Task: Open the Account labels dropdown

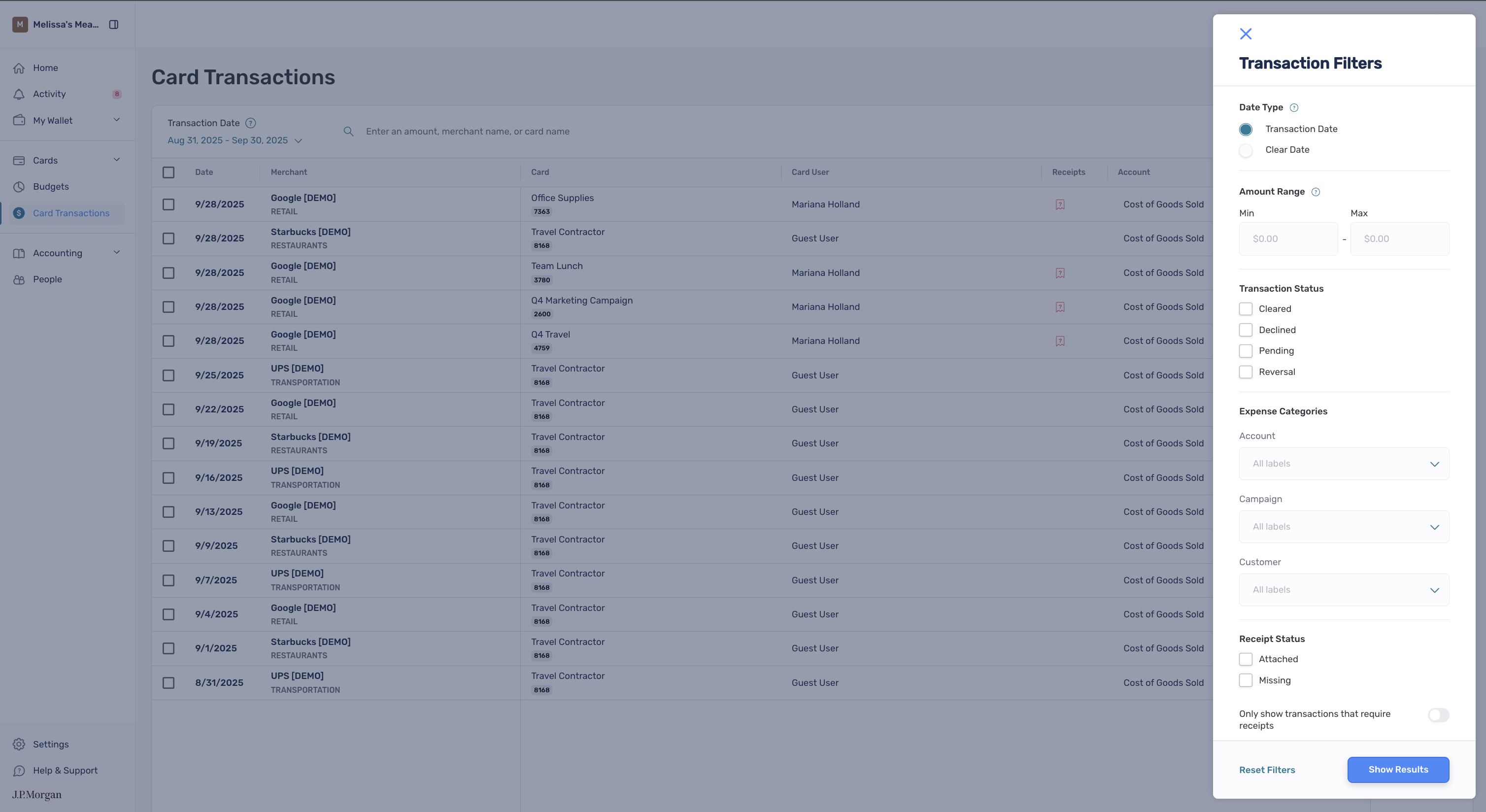Action: [1344, 464]
